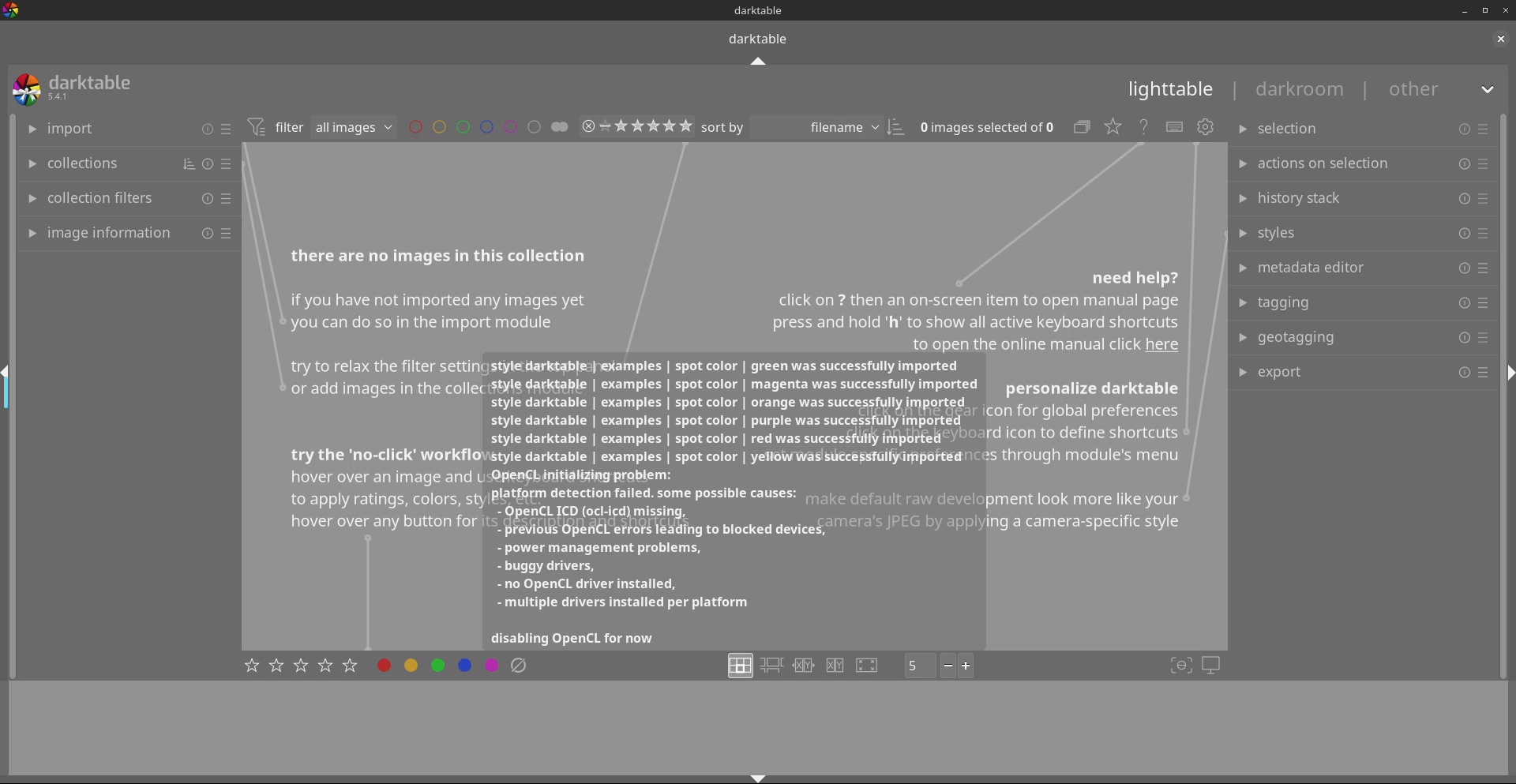Select the filemanager grid layout icon

click(x=740, y=666)
